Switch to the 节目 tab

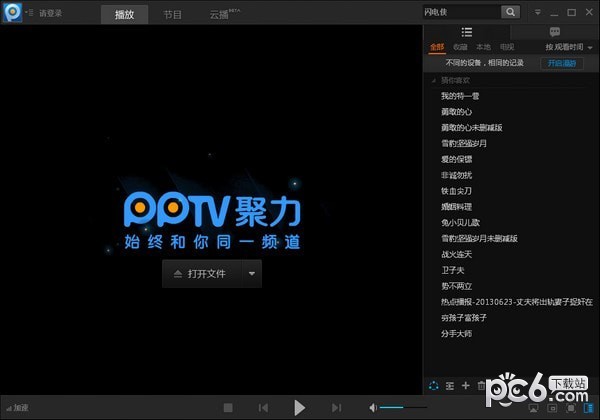pos(173,15)
